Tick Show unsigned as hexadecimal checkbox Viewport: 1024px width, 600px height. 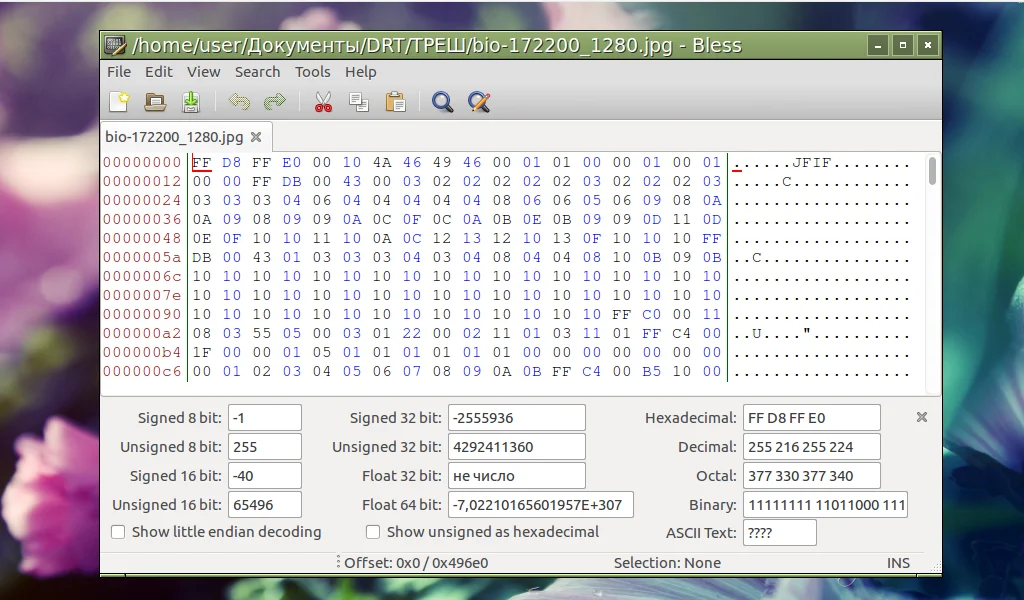point(373,532)
